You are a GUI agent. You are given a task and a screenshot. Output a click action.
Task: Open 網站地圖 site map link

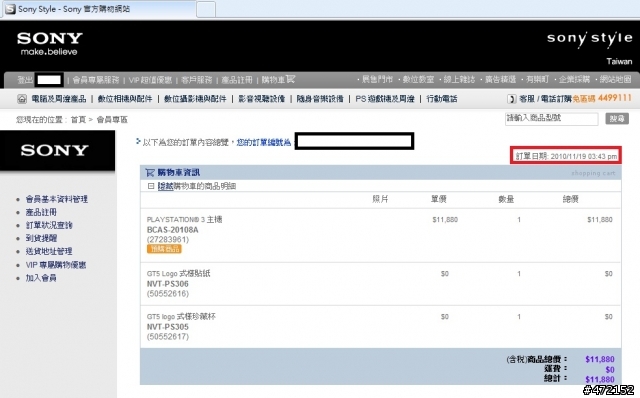616,79
